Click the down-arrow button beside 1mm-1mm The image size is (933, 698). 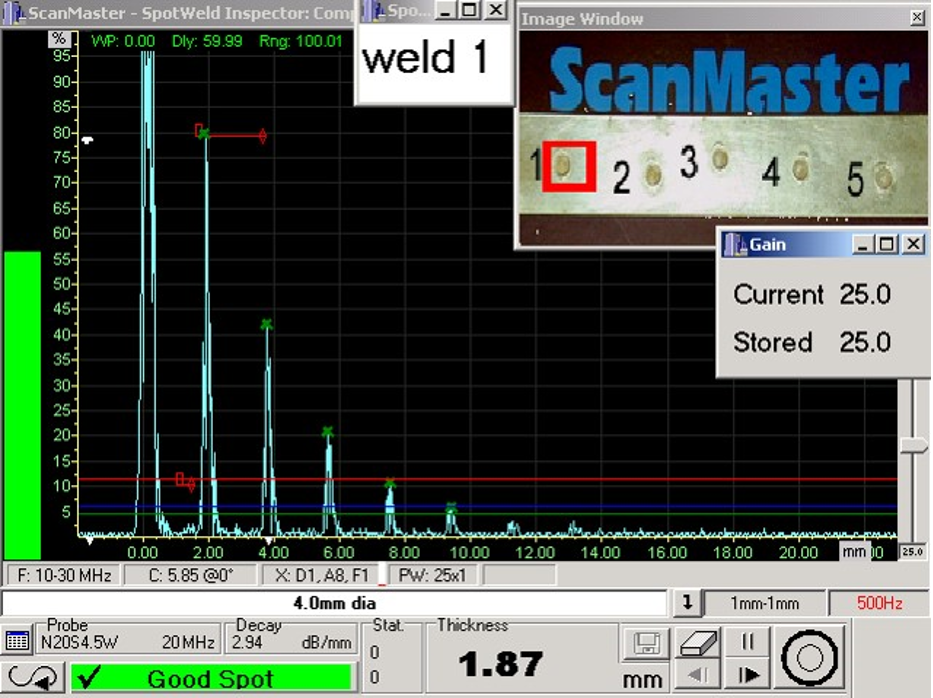687,603
